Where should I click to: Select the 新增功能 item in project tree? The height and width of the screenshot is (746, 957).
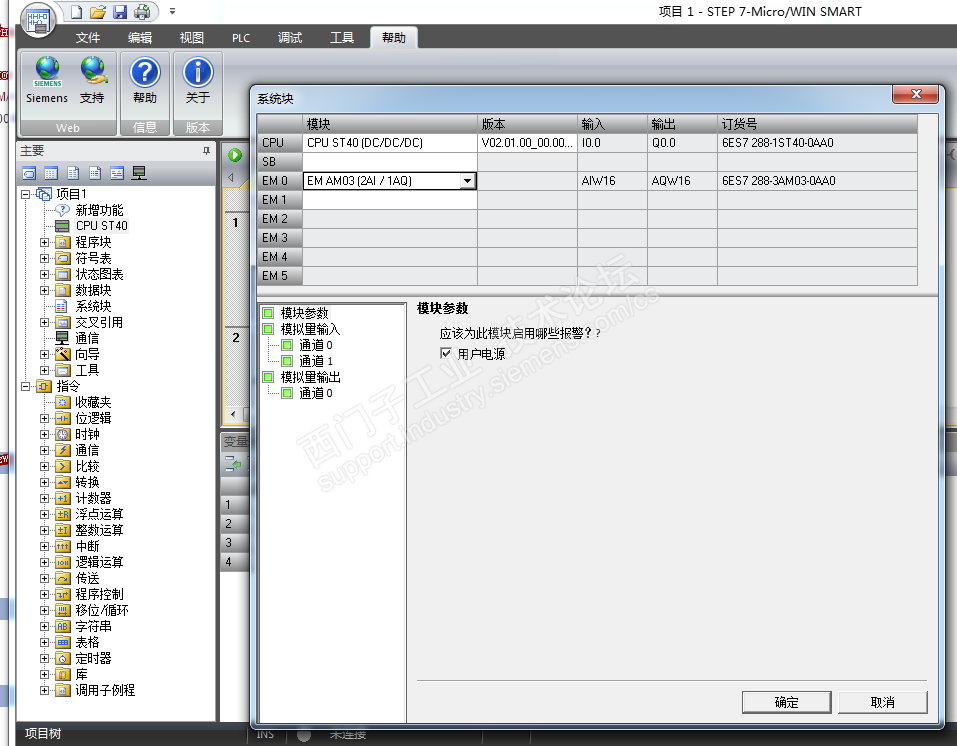(99, 210)
